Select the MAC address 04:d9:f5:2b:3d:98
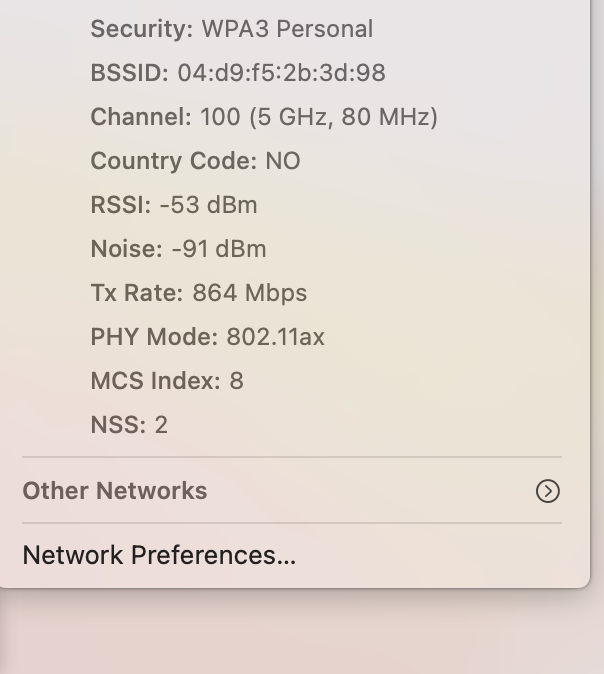Screen dimensions: 604x674 281,73
